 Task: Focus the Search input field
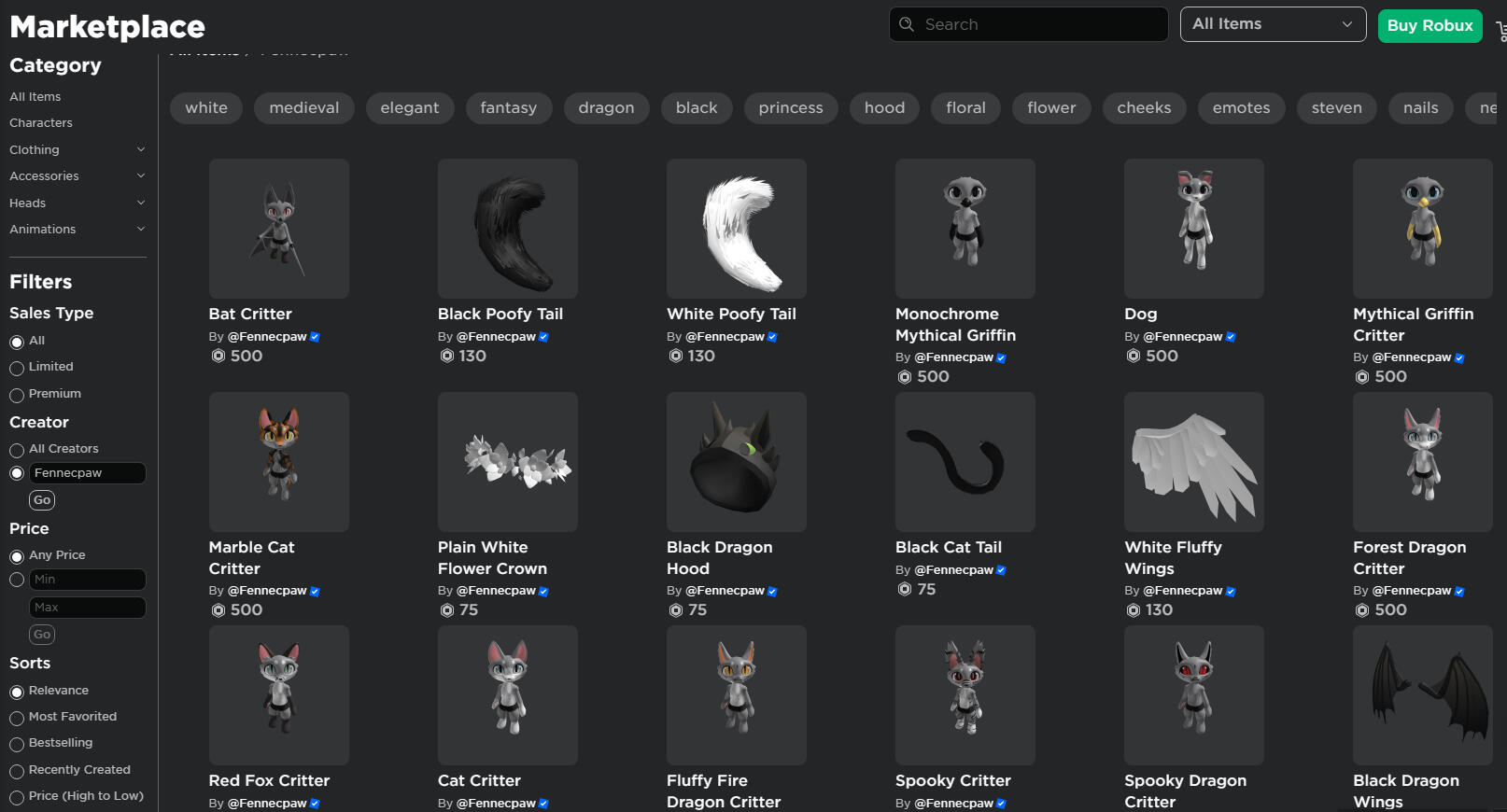click(1028, 24)
